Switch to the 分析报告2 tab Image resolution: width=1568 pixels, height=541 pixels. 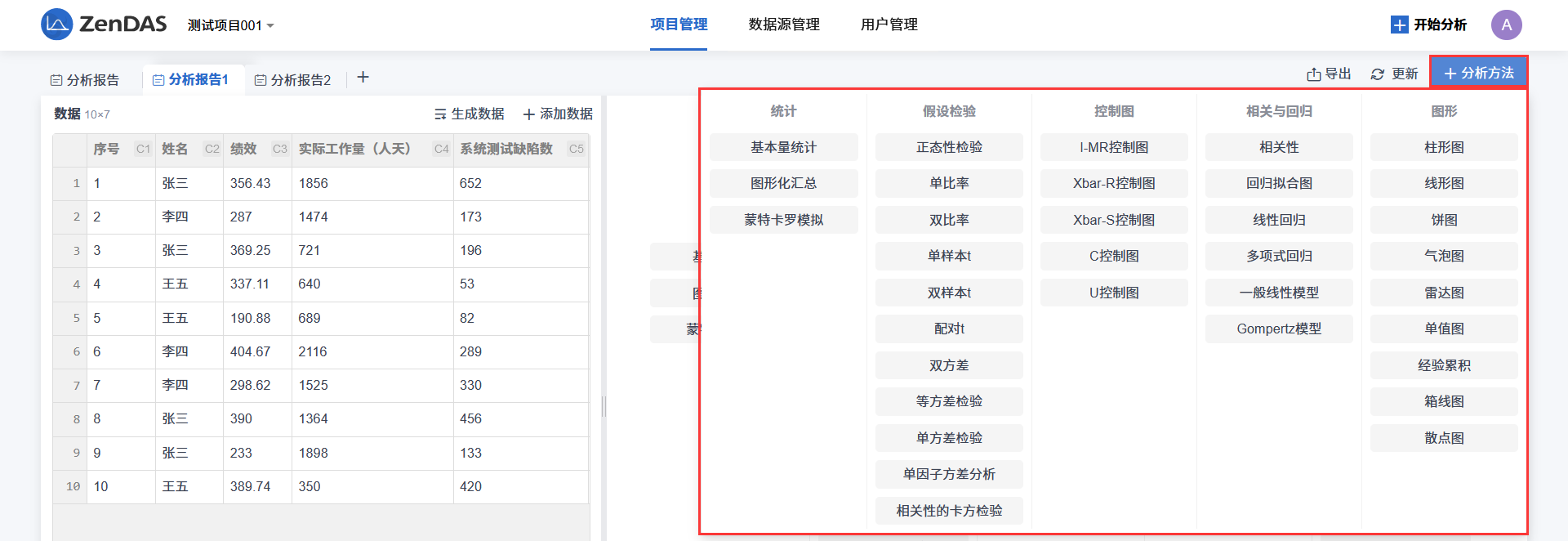tap(292, 80)
